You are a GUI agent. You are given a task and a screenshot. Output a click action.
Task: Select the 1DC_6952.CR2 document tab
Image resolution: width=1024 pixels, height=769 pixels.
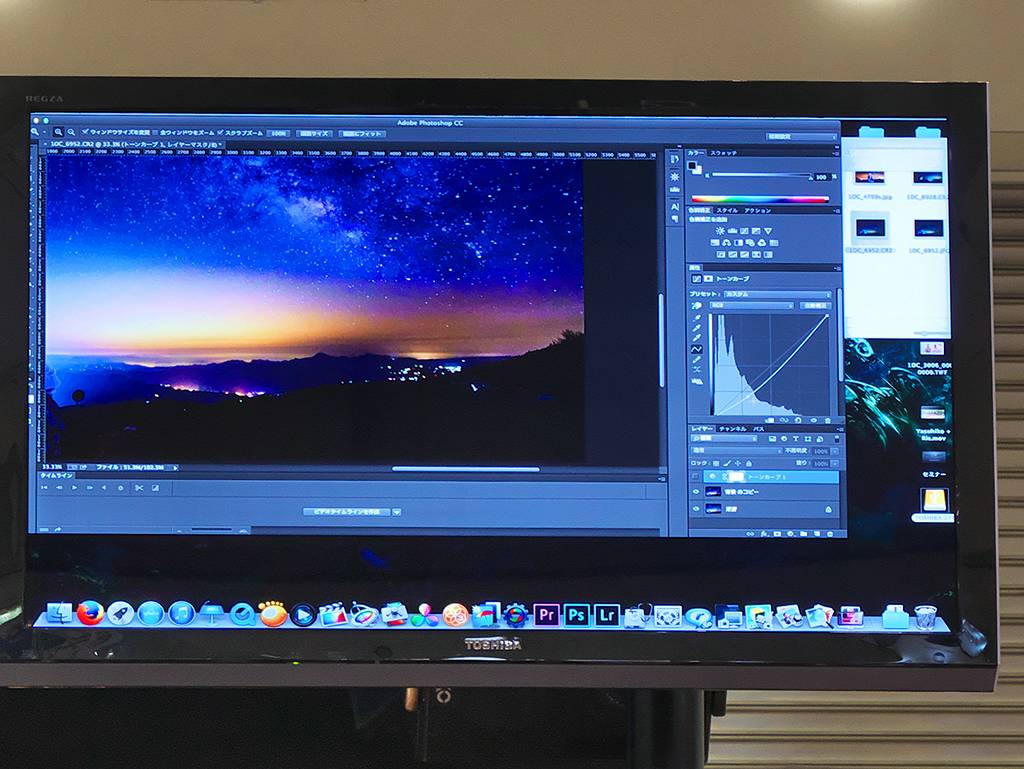134,144
